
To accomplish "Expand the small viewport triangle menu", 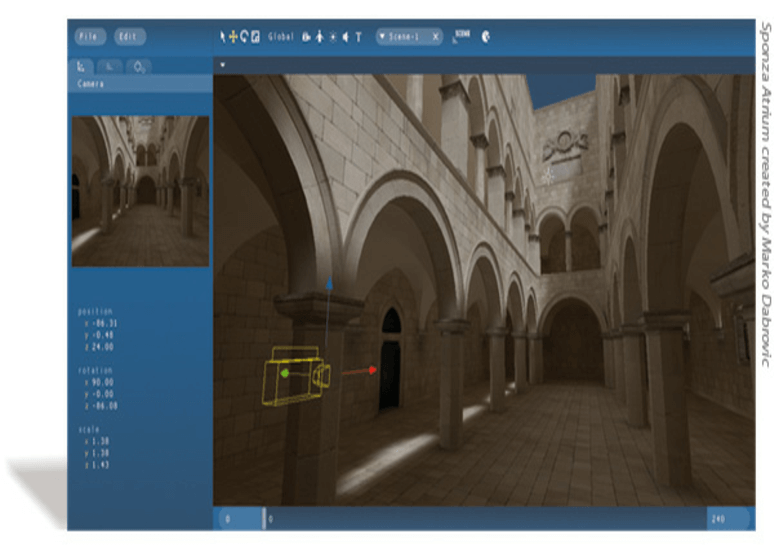I will [x=223, y=64].
